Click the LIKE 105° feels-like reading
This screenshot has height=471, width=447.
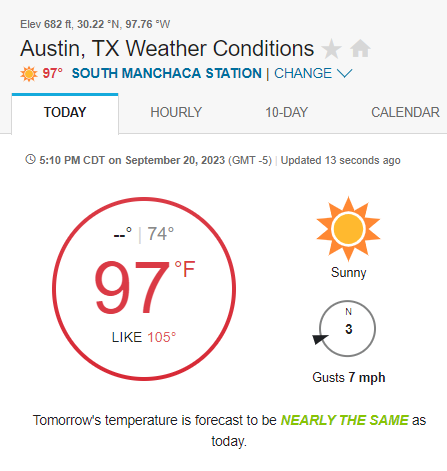[x=144, y=337]
